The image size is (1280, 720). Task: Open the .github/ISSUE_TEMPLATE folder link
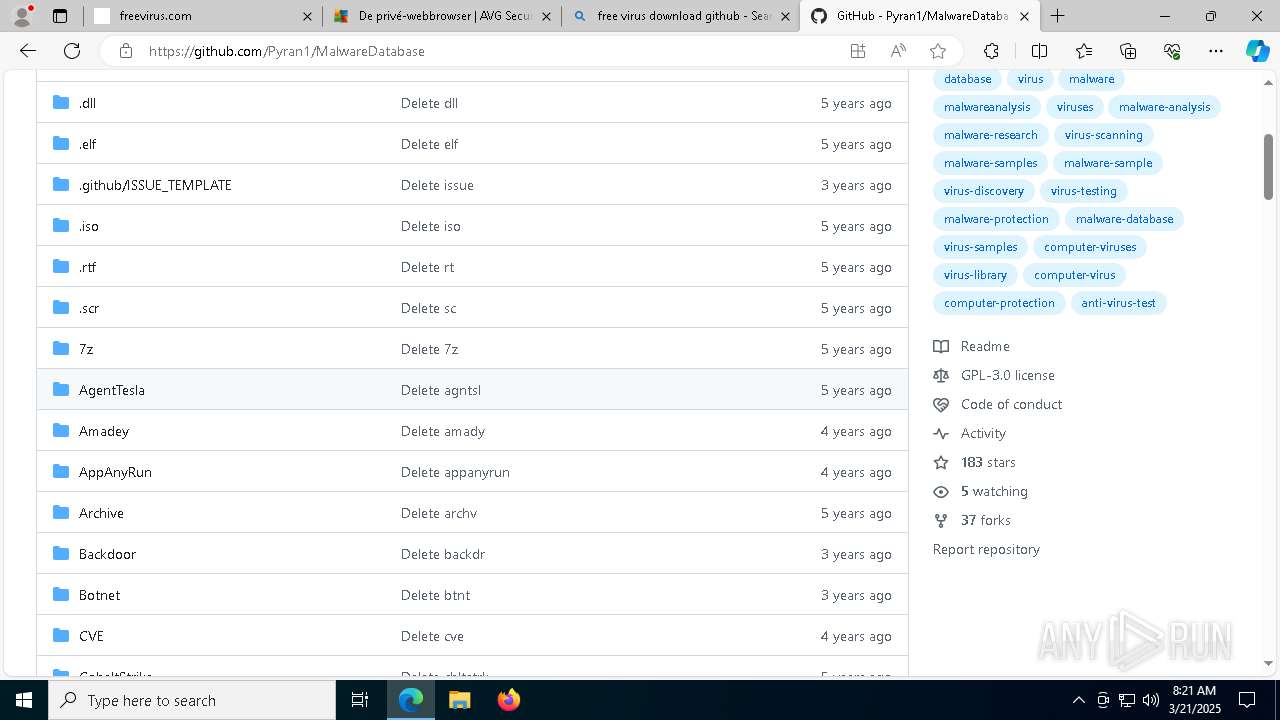(155, 185)
